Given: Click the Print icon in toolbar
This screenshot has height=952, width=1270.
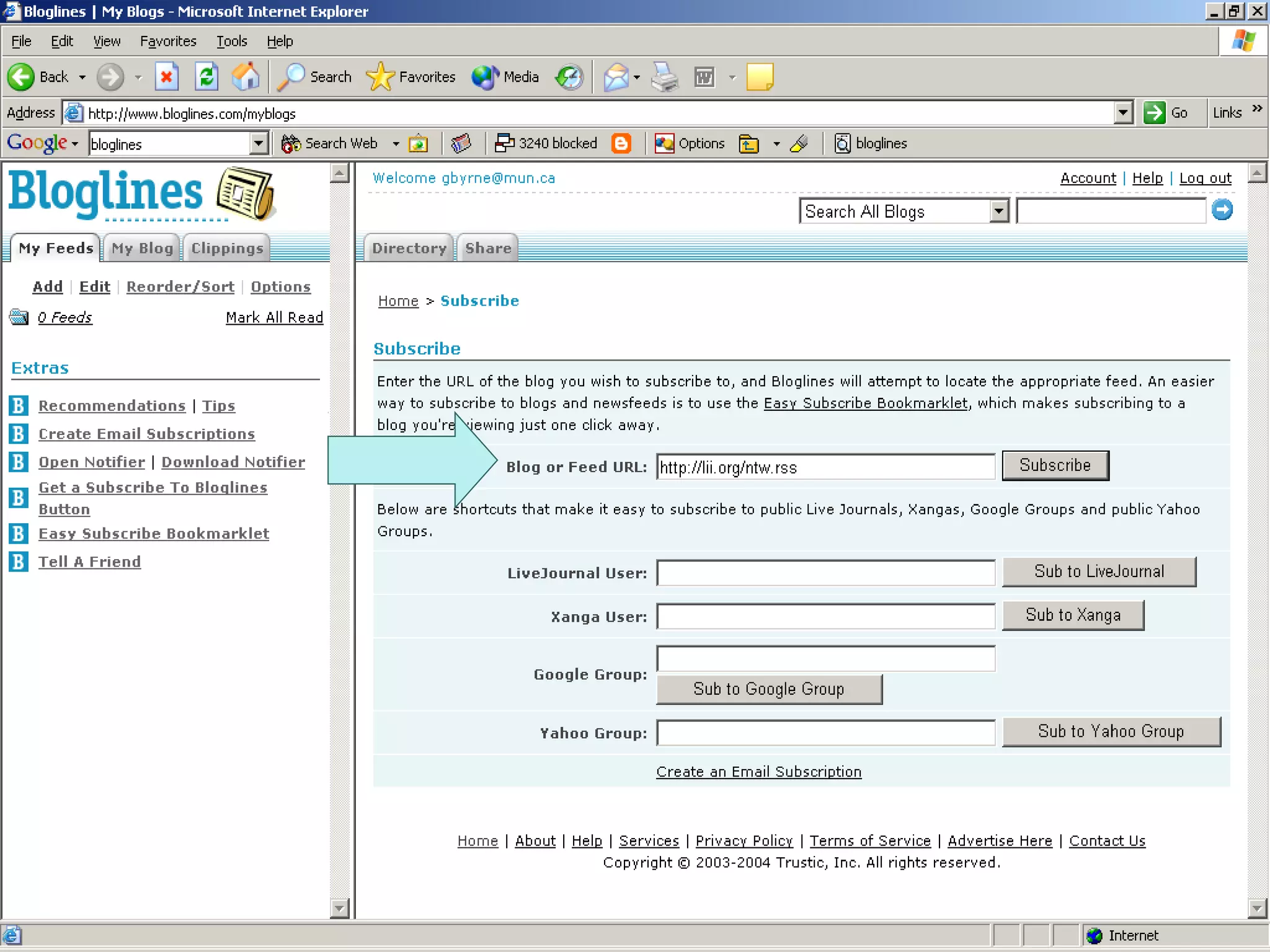Looking at the screenshot, I should 665,77.
